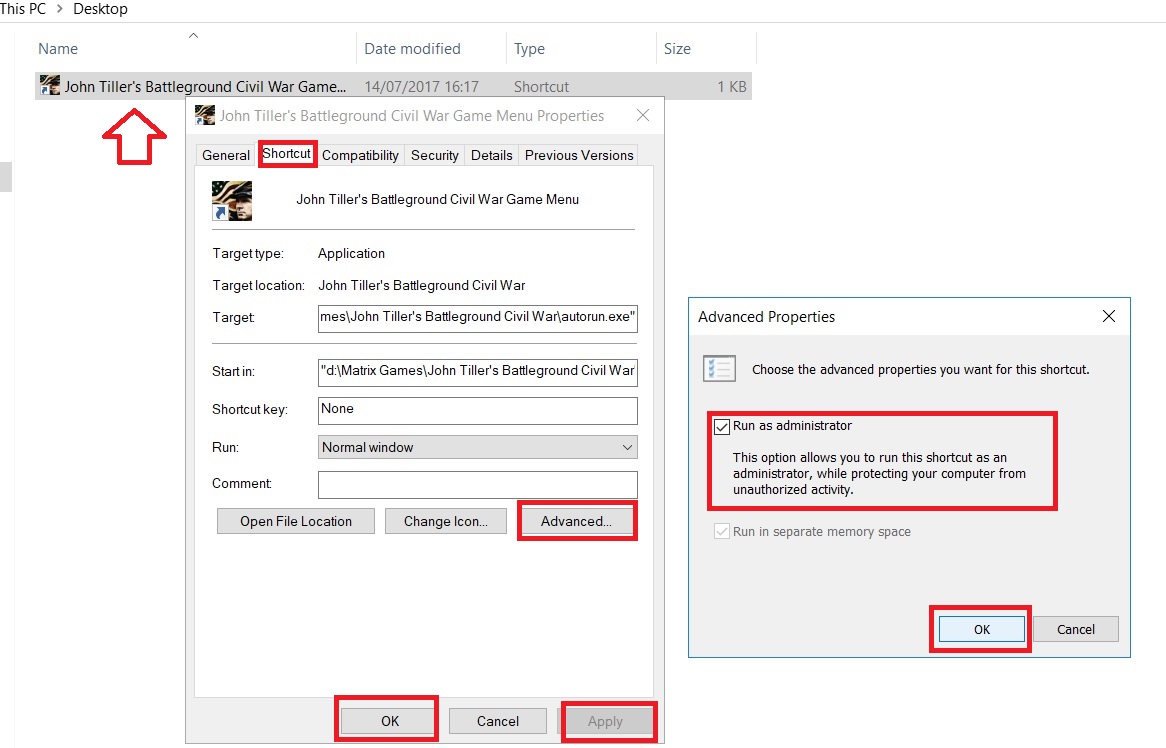Screen dimensions: 1166x748
Task: Switch to the Shortcut tab
Action: point(287,153)
